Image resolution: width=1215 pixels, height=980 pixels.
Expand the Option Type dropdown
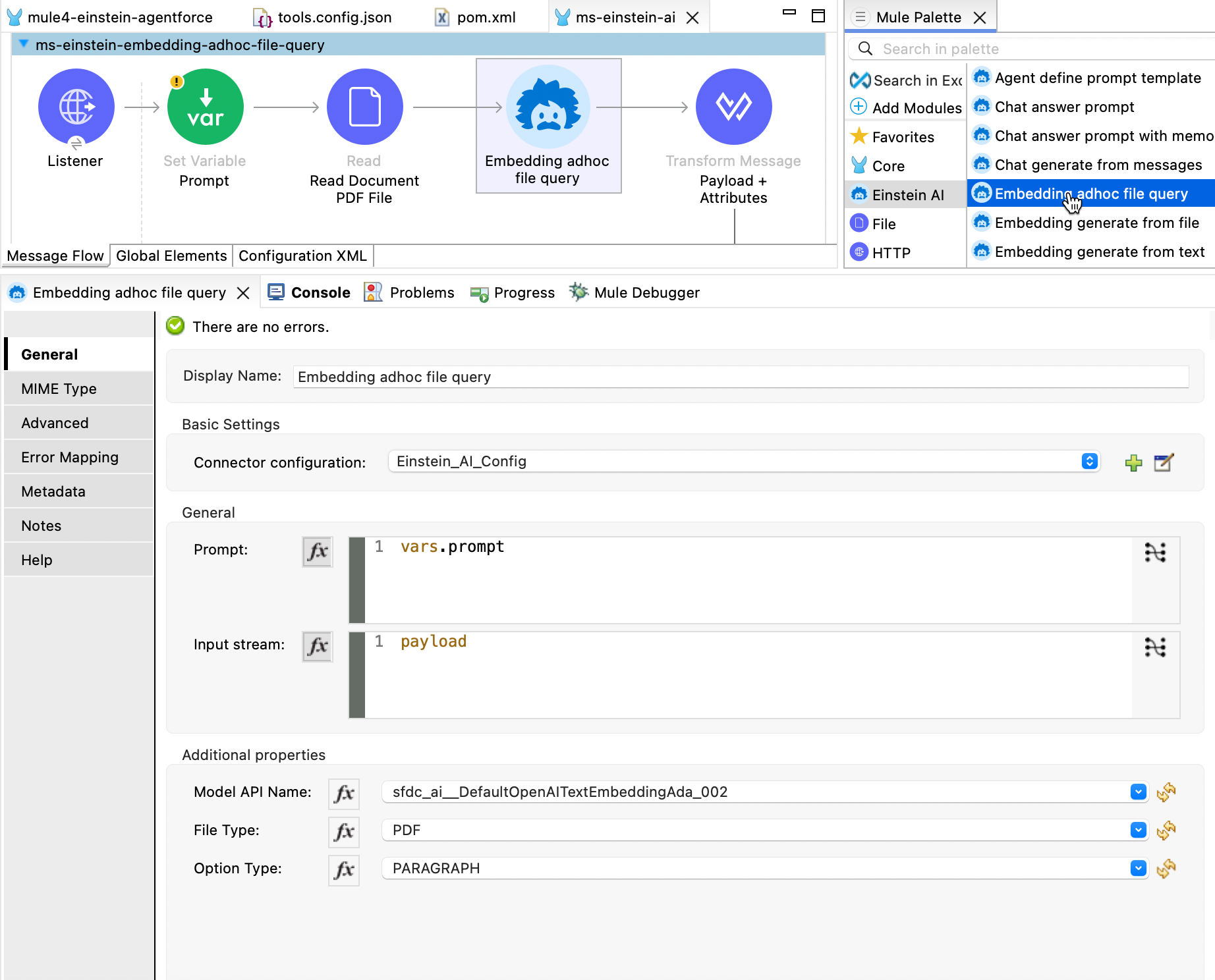click(1138, 868)
